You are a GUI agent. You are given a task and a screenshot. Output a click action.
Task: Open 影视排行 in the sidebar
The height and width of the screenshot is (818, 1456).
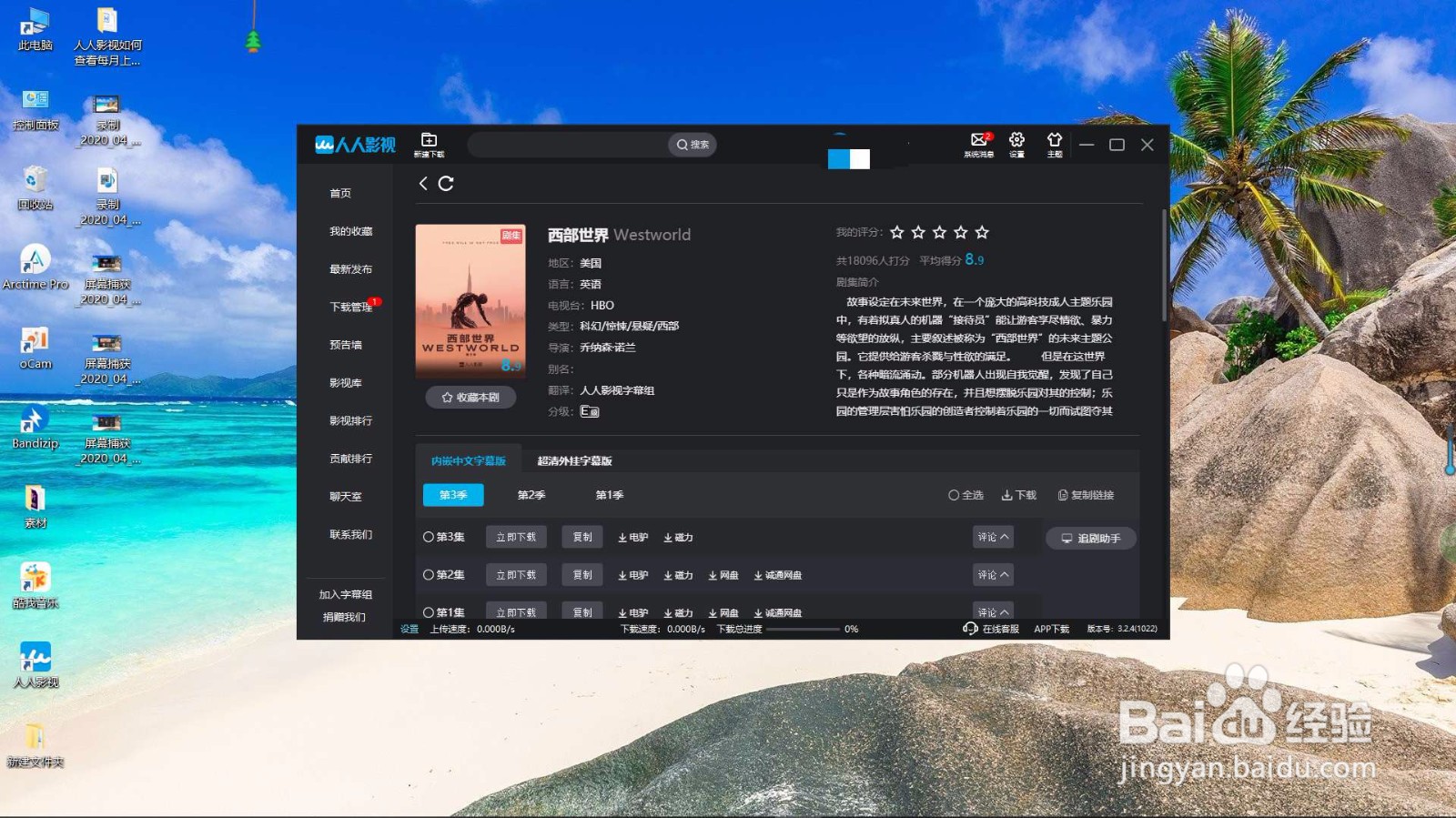tap(350, 420)
